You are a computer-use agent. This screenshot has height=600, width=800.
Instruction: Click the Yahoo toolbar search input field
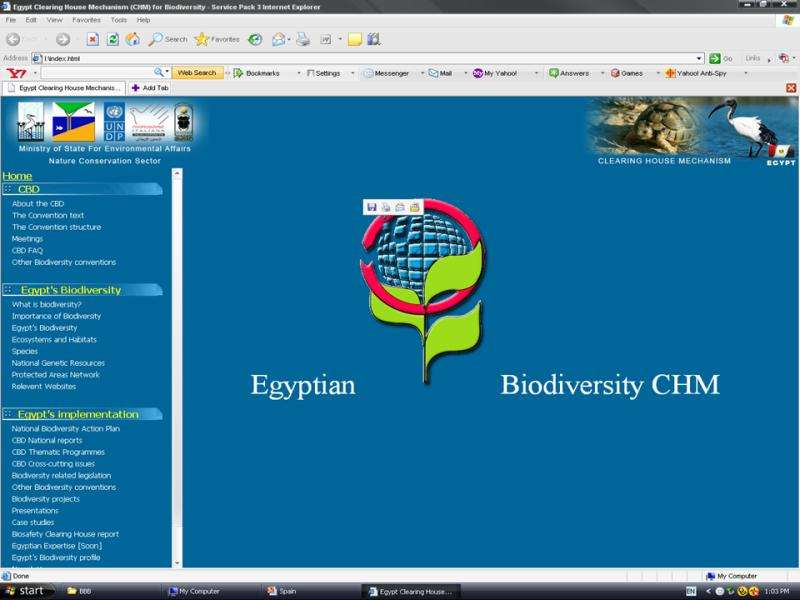[x=95, y=73]
